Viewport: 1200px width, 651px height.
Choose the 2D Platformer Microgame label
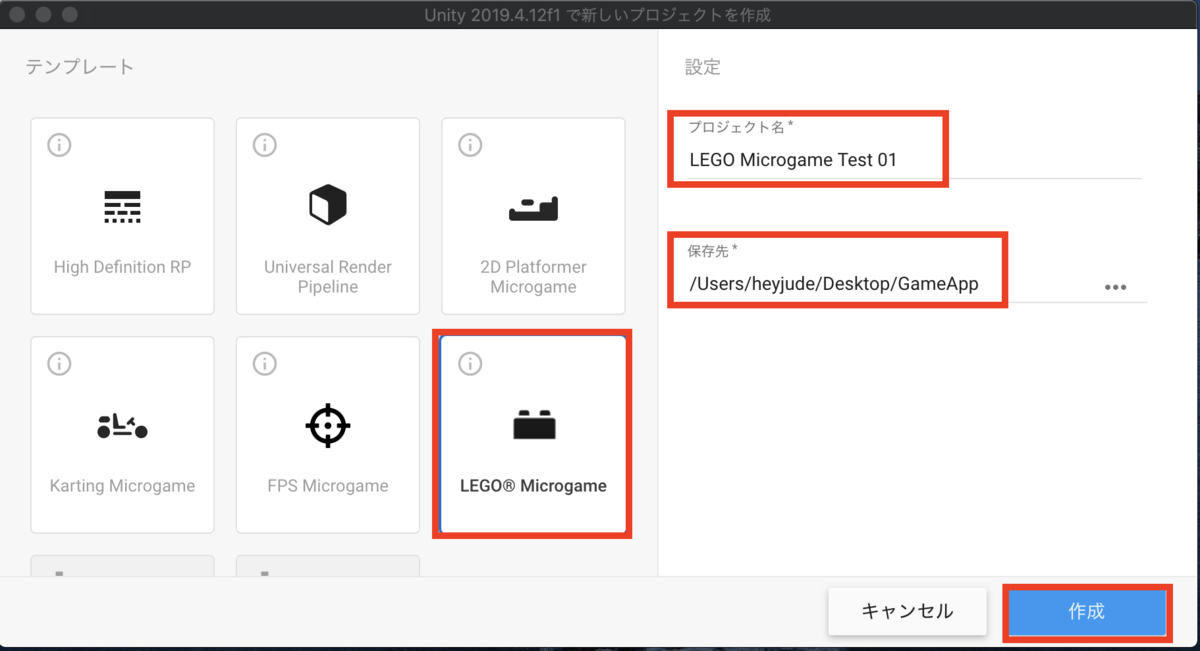[x=533, y=277]
